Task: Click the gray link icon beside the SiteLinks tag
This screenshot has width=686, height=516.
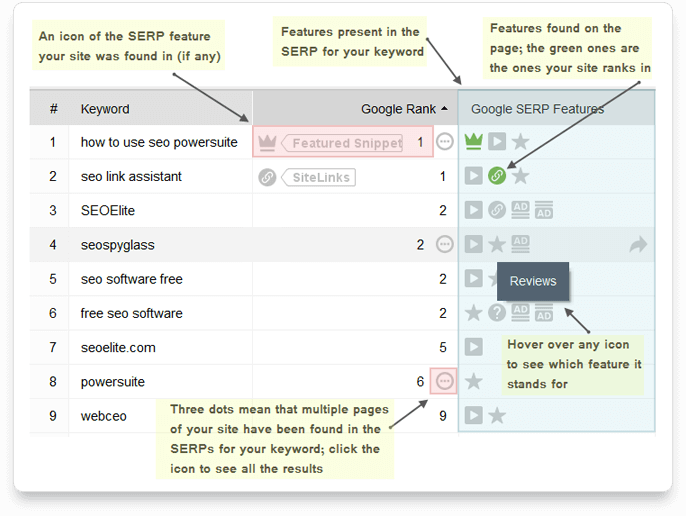Action: [x=267, y=177]
